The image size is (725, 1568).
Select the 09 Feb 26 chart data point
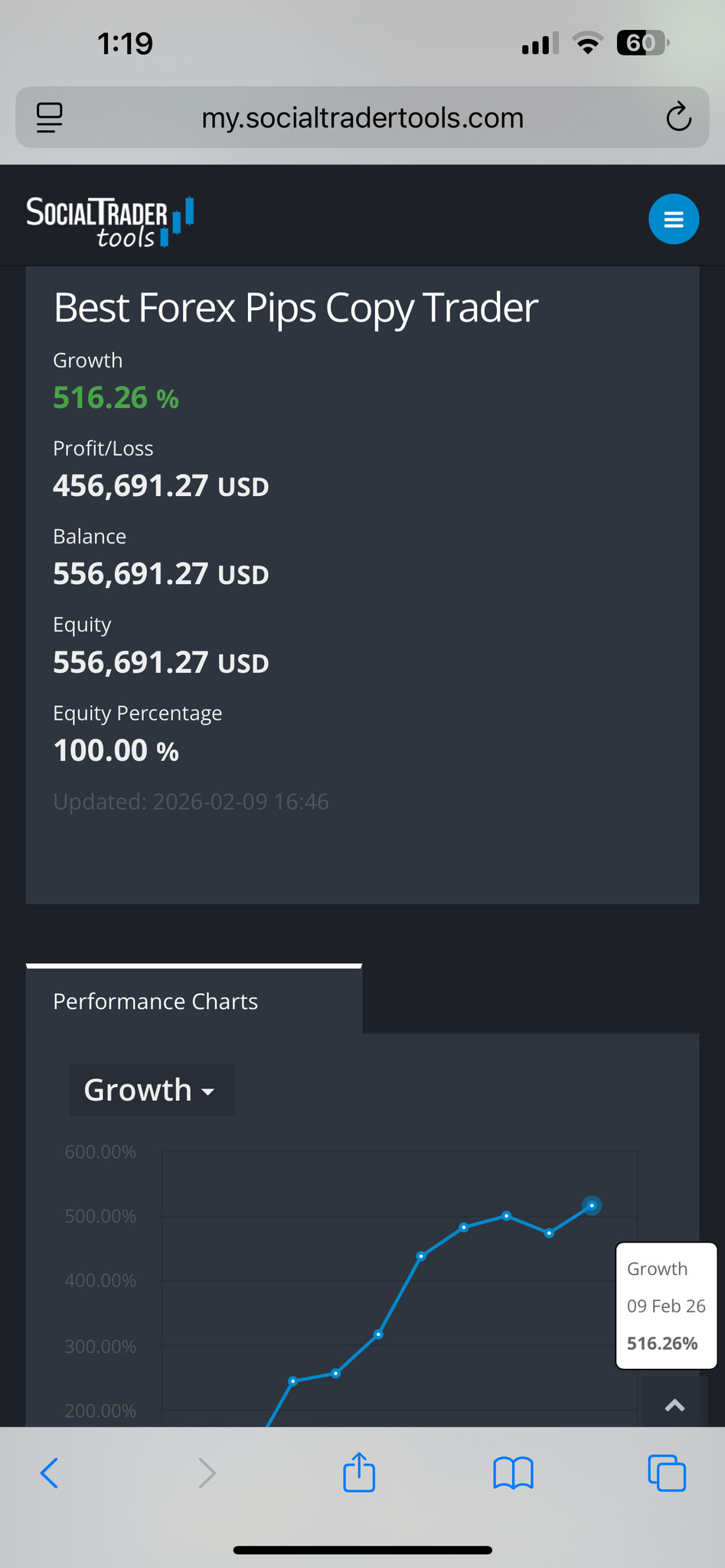(592, 1206)
